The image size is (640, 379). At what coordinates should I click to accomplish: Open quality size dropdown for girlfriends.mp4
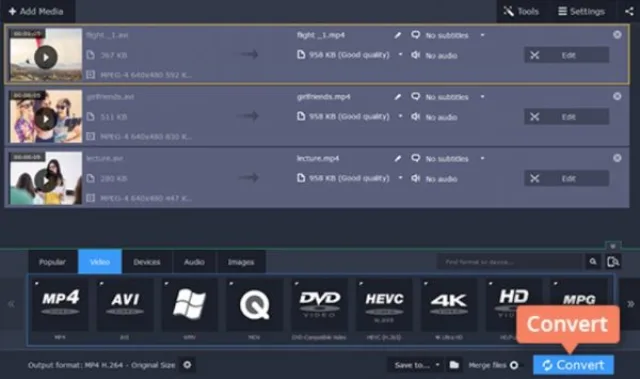coord(400,116)
